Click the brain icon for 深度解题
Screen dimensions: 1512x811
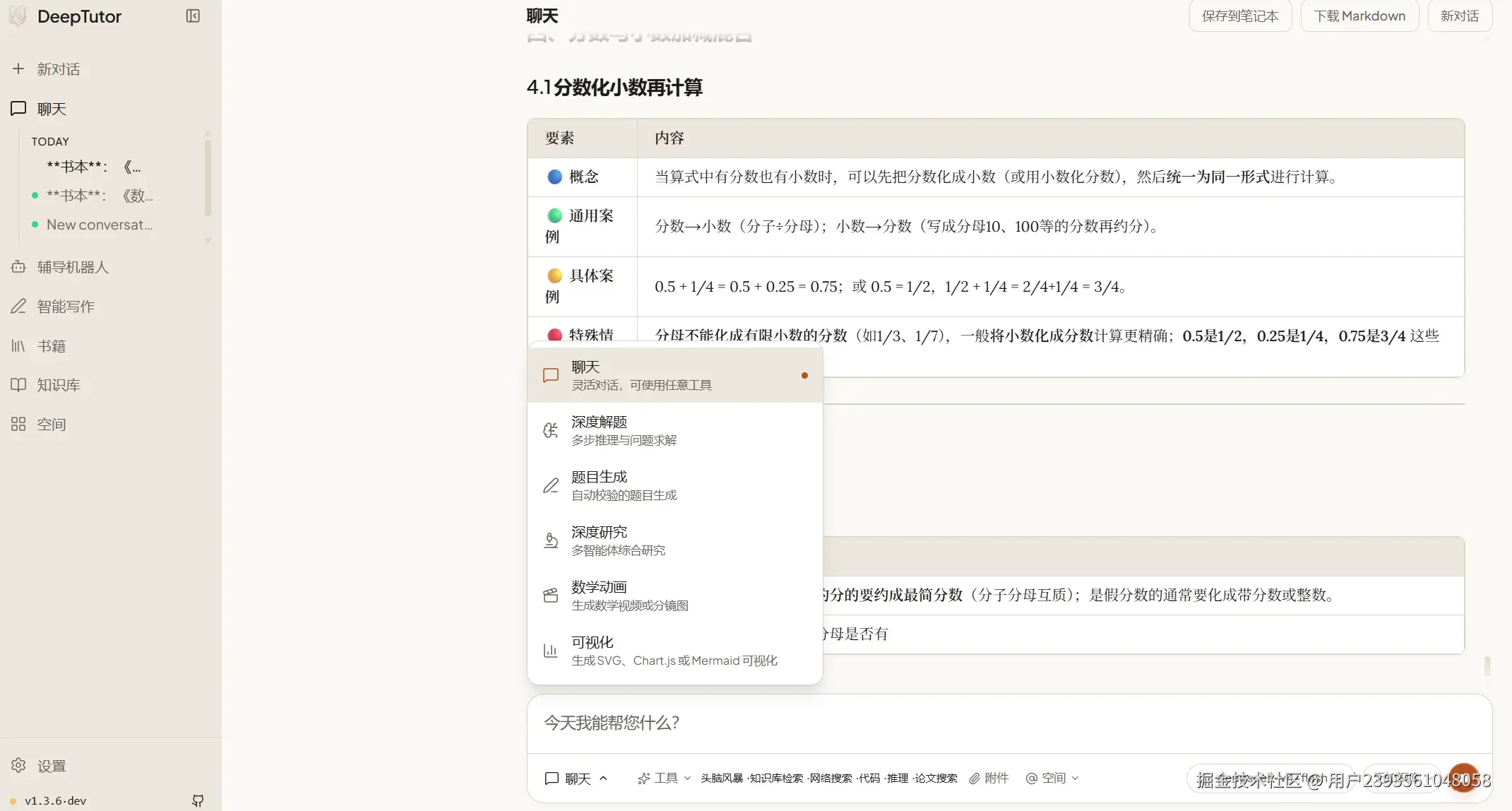pos(551,430)
